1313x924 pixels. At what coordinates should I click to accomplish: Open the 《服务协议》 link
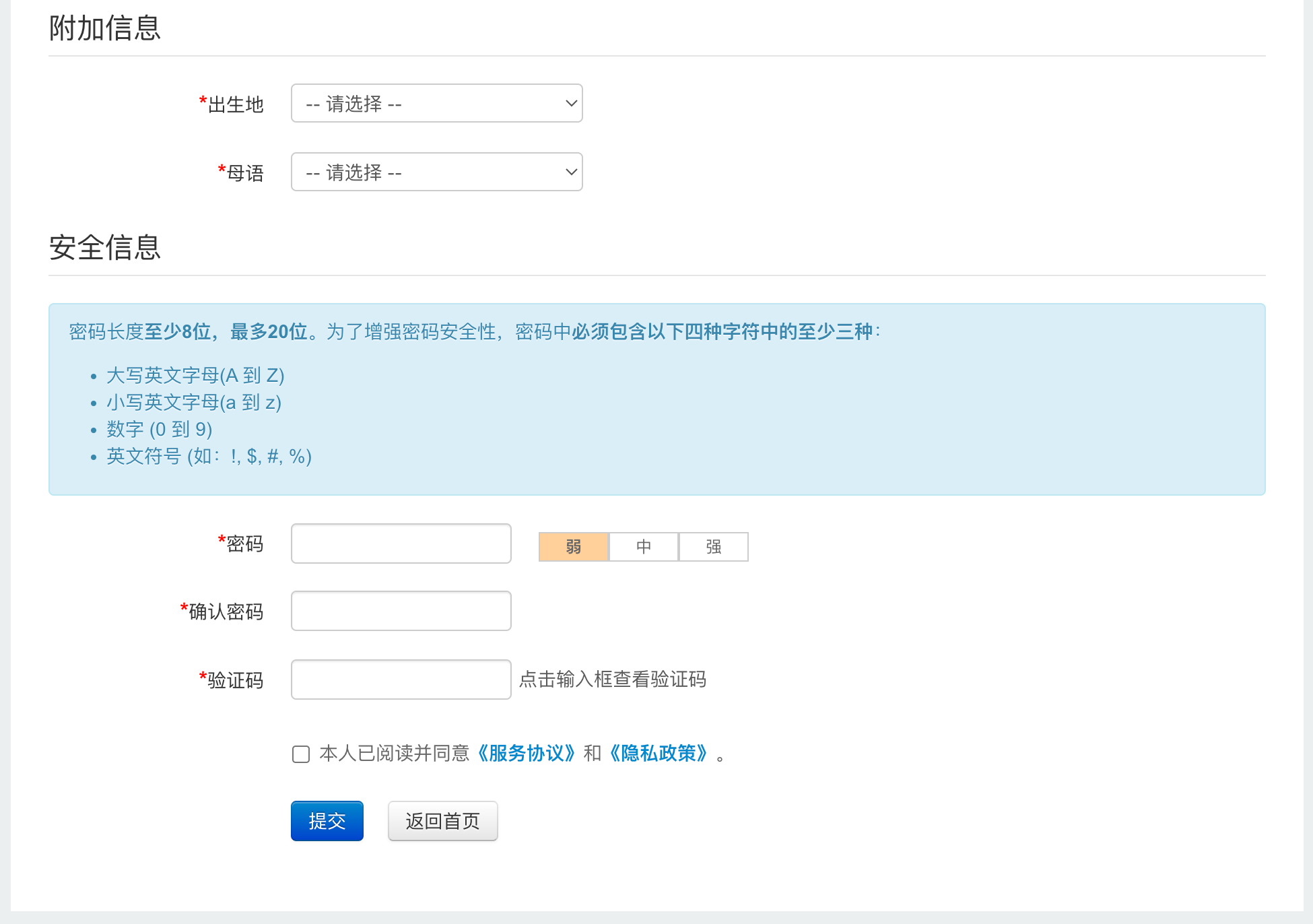526,753
